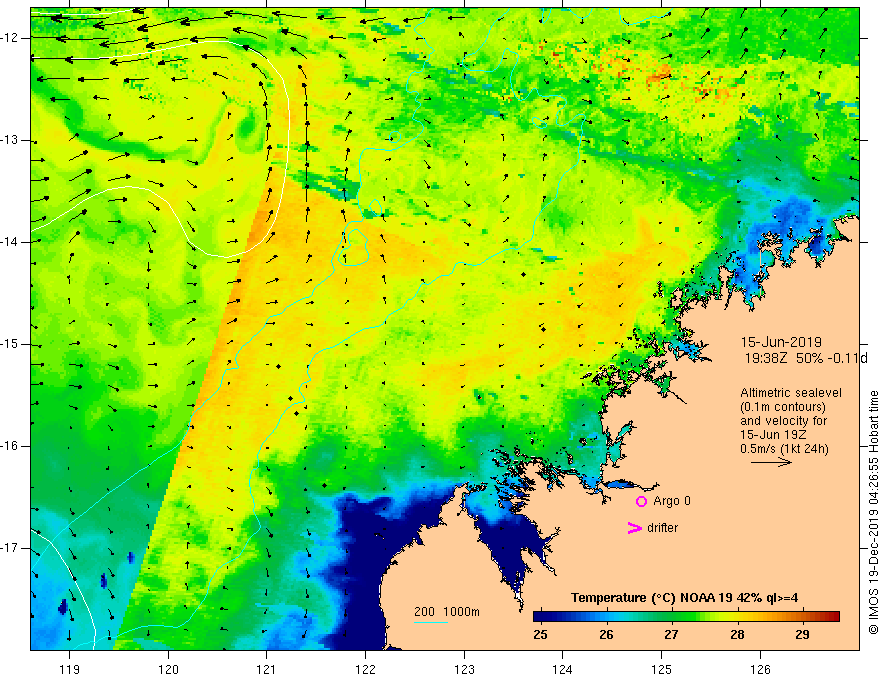Click the red end of color bar near 29

[832, 617]
